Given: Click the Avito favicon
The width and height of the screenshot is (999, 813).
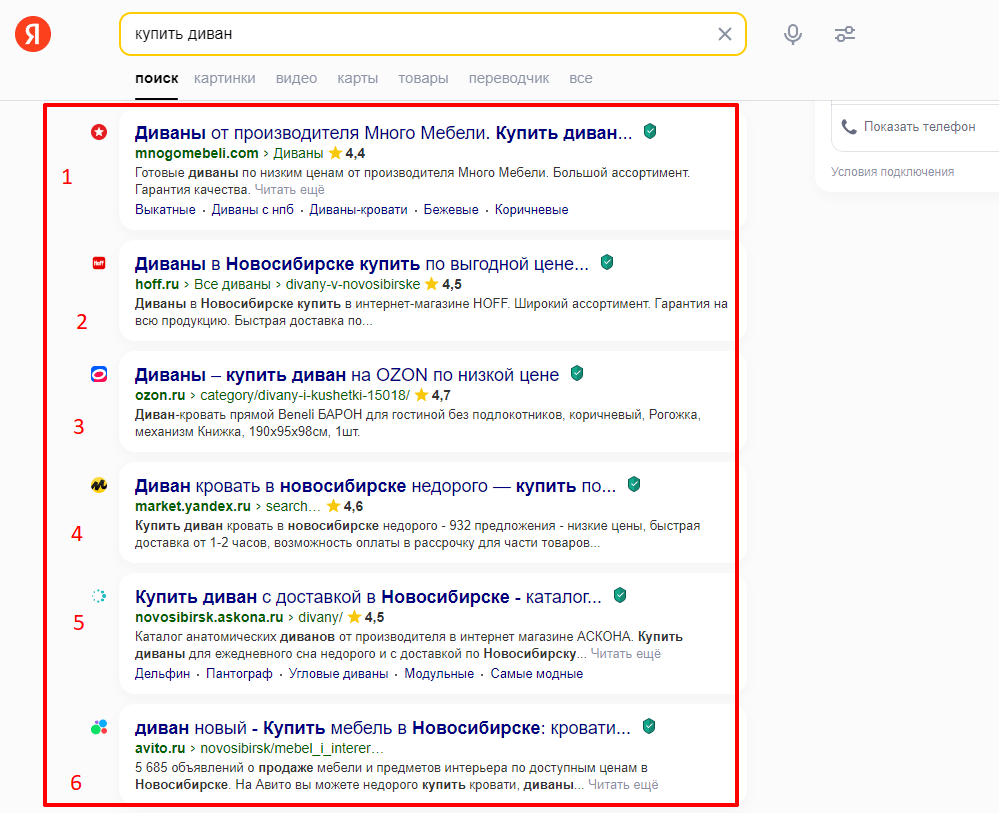Looking at the screenshot, I should (99, 728).
